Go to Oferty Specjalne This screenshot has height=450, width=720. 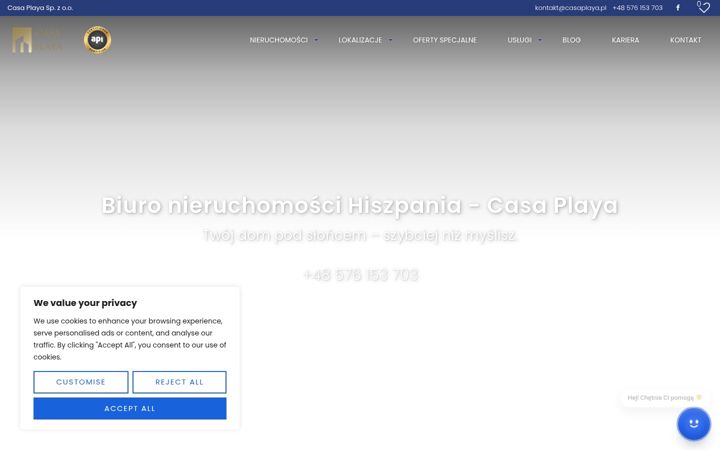coord(444,40)
